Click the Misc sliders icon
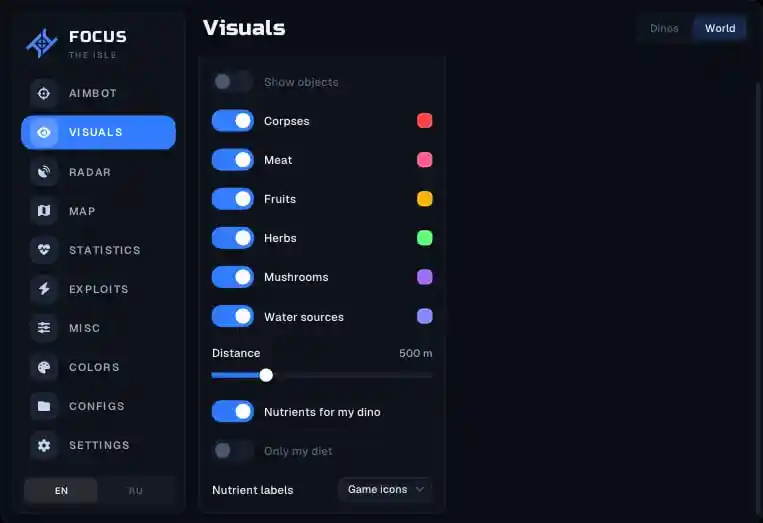The image size is (763, 523). pos(44,328)
